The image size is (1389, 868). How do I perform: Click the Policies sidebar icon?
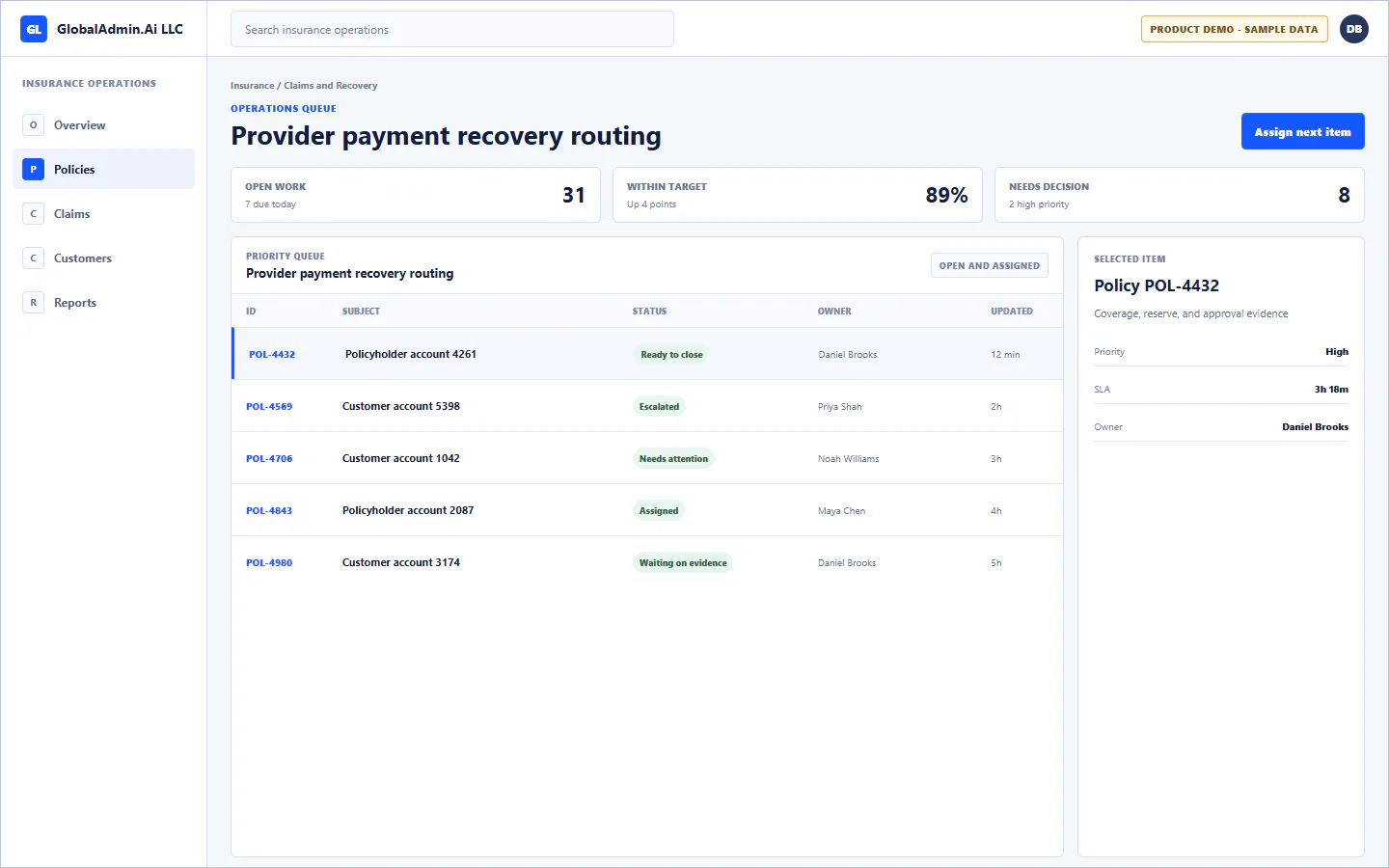(x=34, y=170)
